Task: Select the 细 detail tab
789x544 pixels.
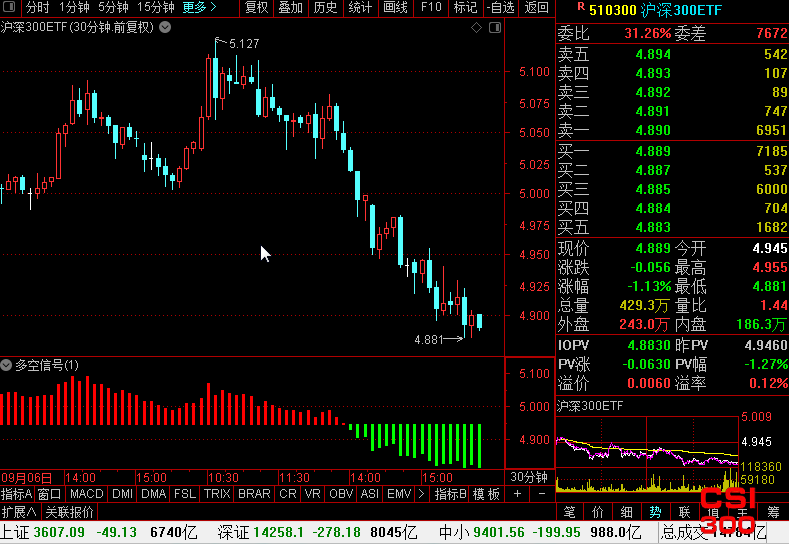Action: pos(626,512)
